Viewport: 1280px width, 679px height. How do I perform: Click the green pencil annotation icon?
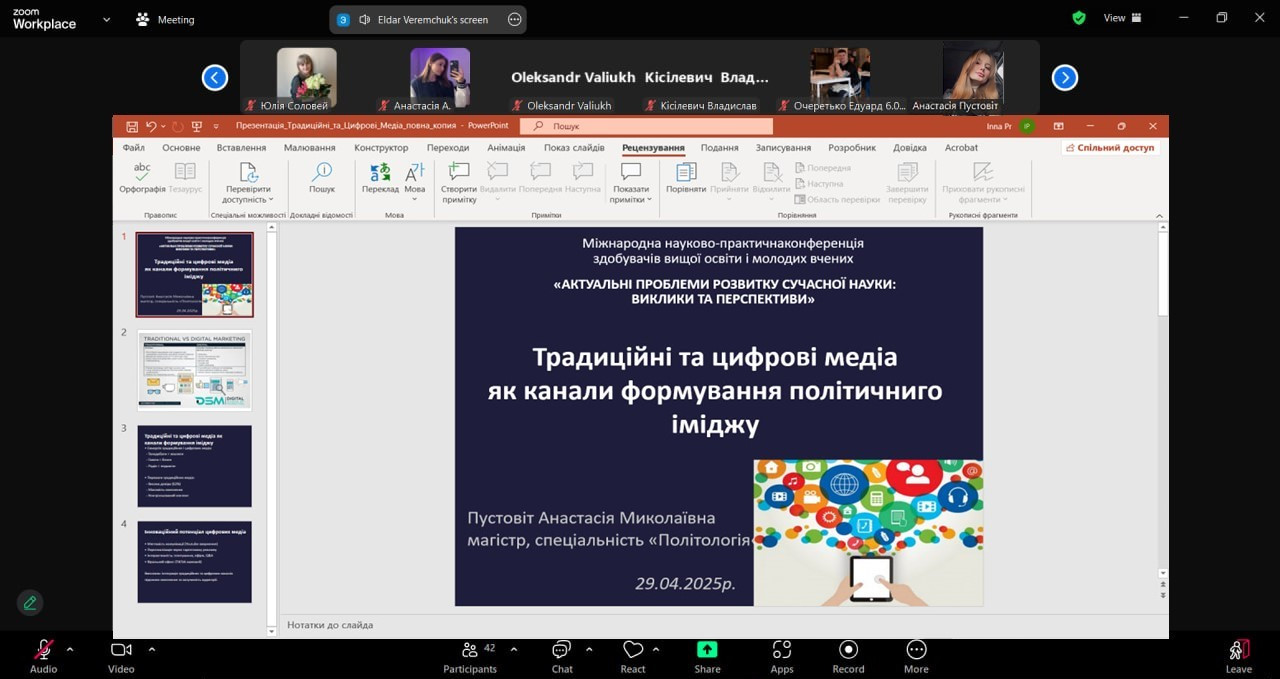30,602
